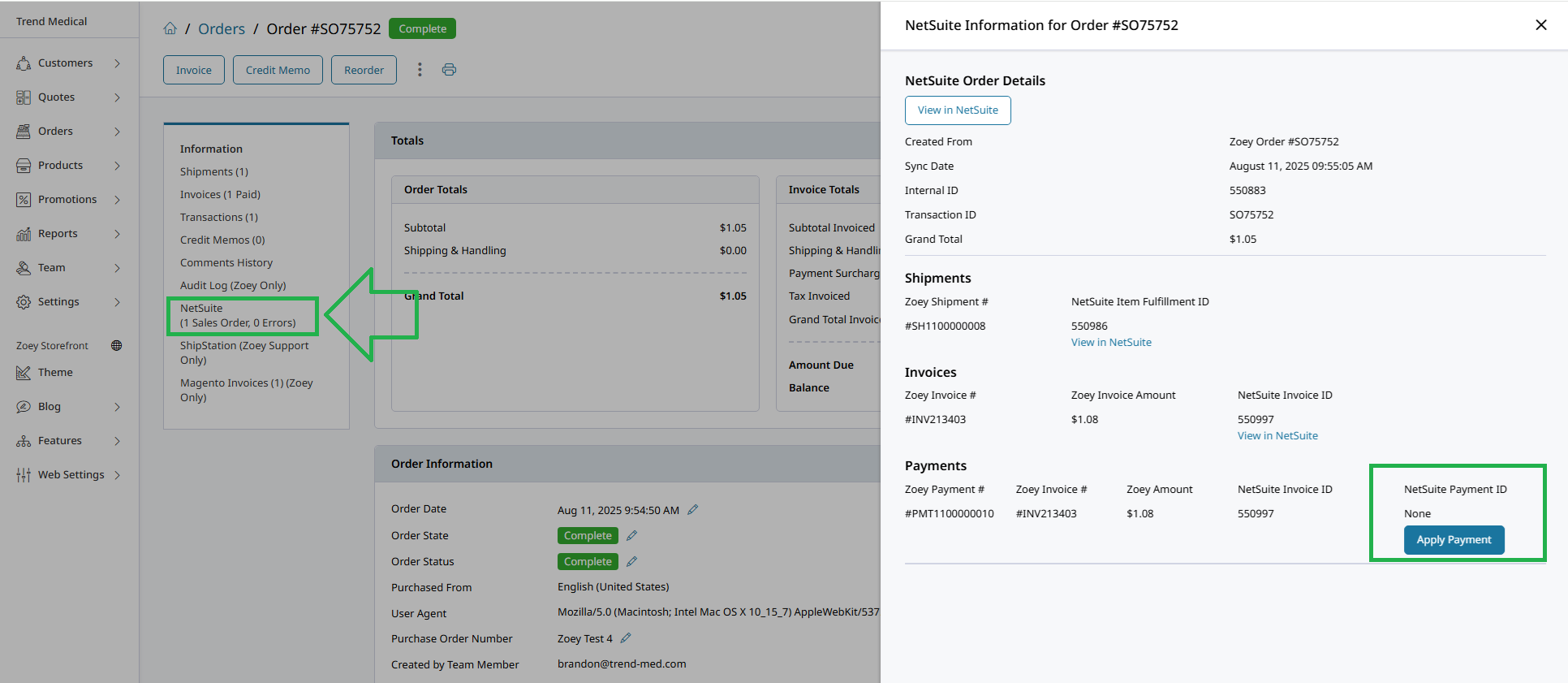Click the Internal ID value 550883

tap(1247, 190)
